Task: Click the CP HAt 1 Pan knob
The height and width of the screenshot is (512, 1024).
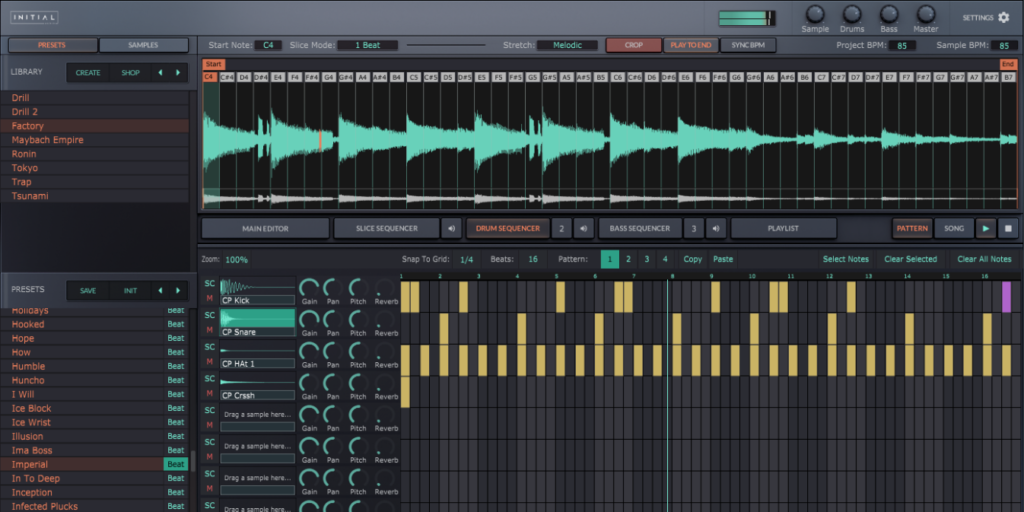Action: click(x=333, y=351)
